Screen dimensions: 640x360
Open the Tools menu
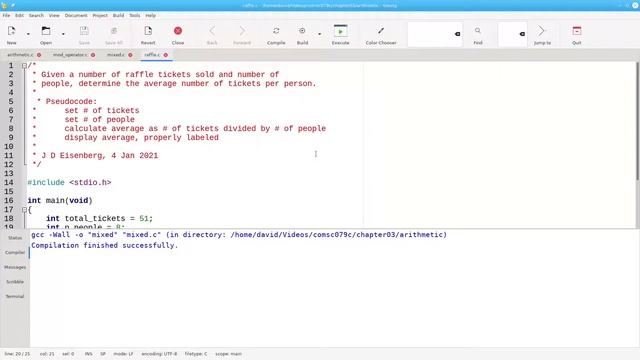click(135, 16)
